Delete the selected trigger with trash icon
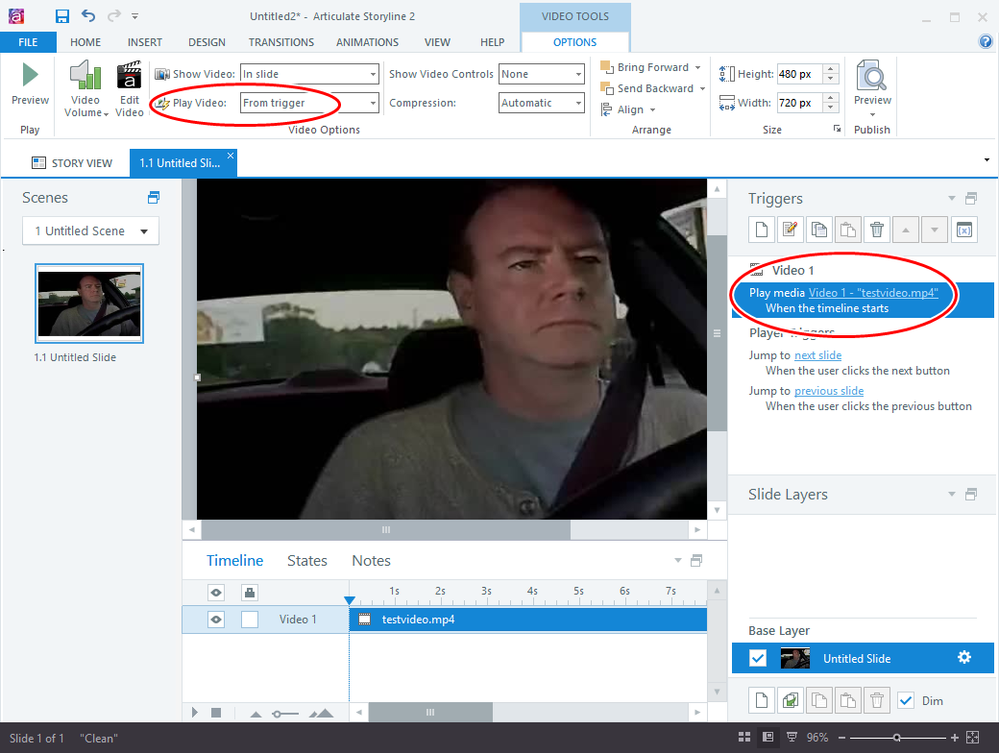 [x=876, y=230]
